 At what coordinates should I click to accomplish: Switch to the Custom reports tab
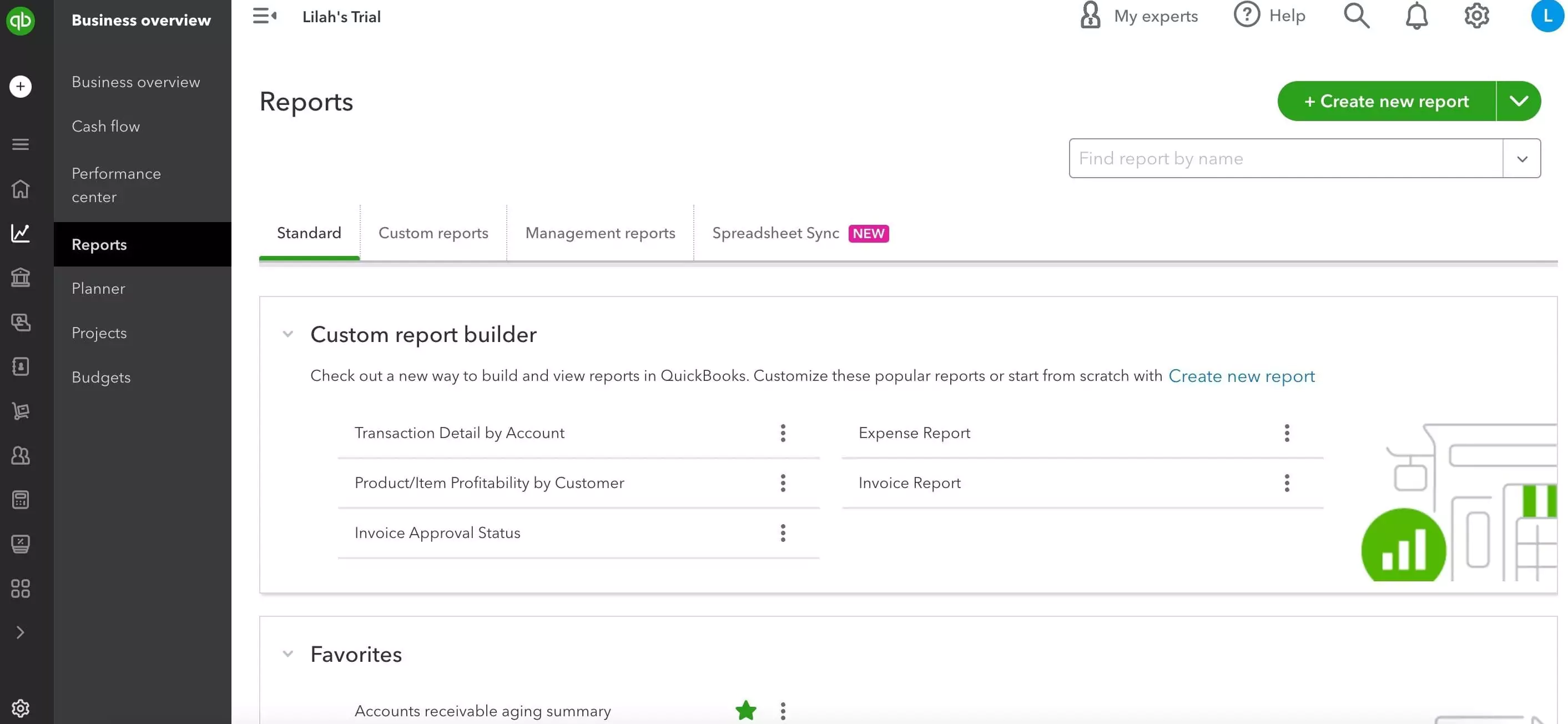click(x=433, y=233)
